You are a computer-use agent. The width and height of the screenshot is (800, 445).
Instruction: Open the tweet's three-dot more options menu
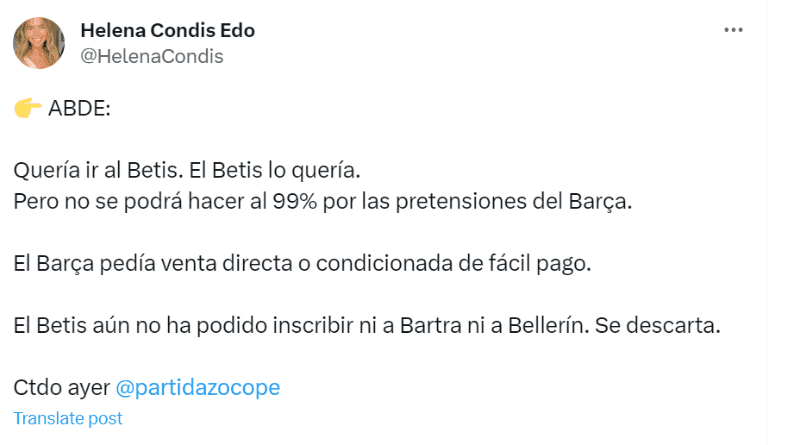pyautogui.click(x=734, y=31)
